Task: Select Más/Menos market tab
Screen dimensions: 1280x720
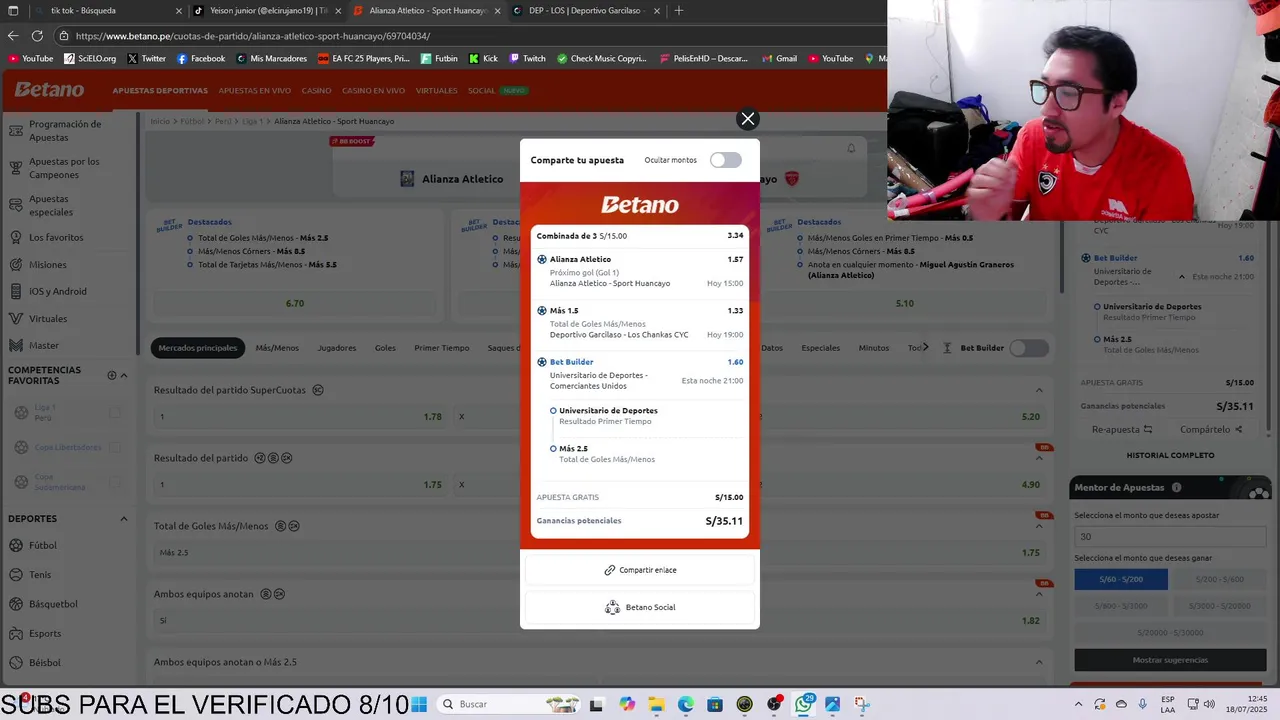Action: point(277,348)
